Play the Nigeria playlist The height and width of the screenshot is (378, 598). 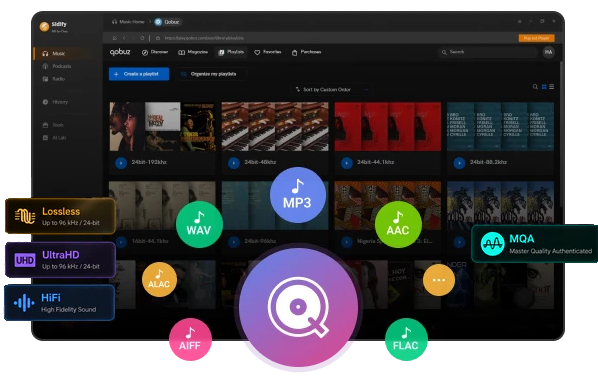point(347,242)
